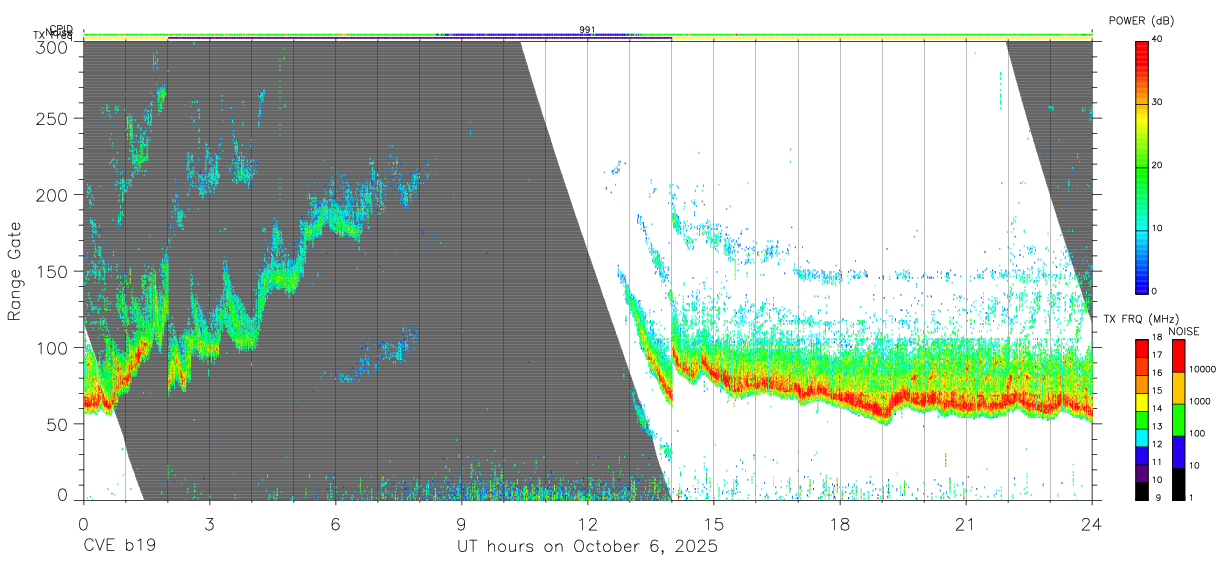
Task: Click the black 9-10 MHz TX FRQ swatch
Action: 1142,491
